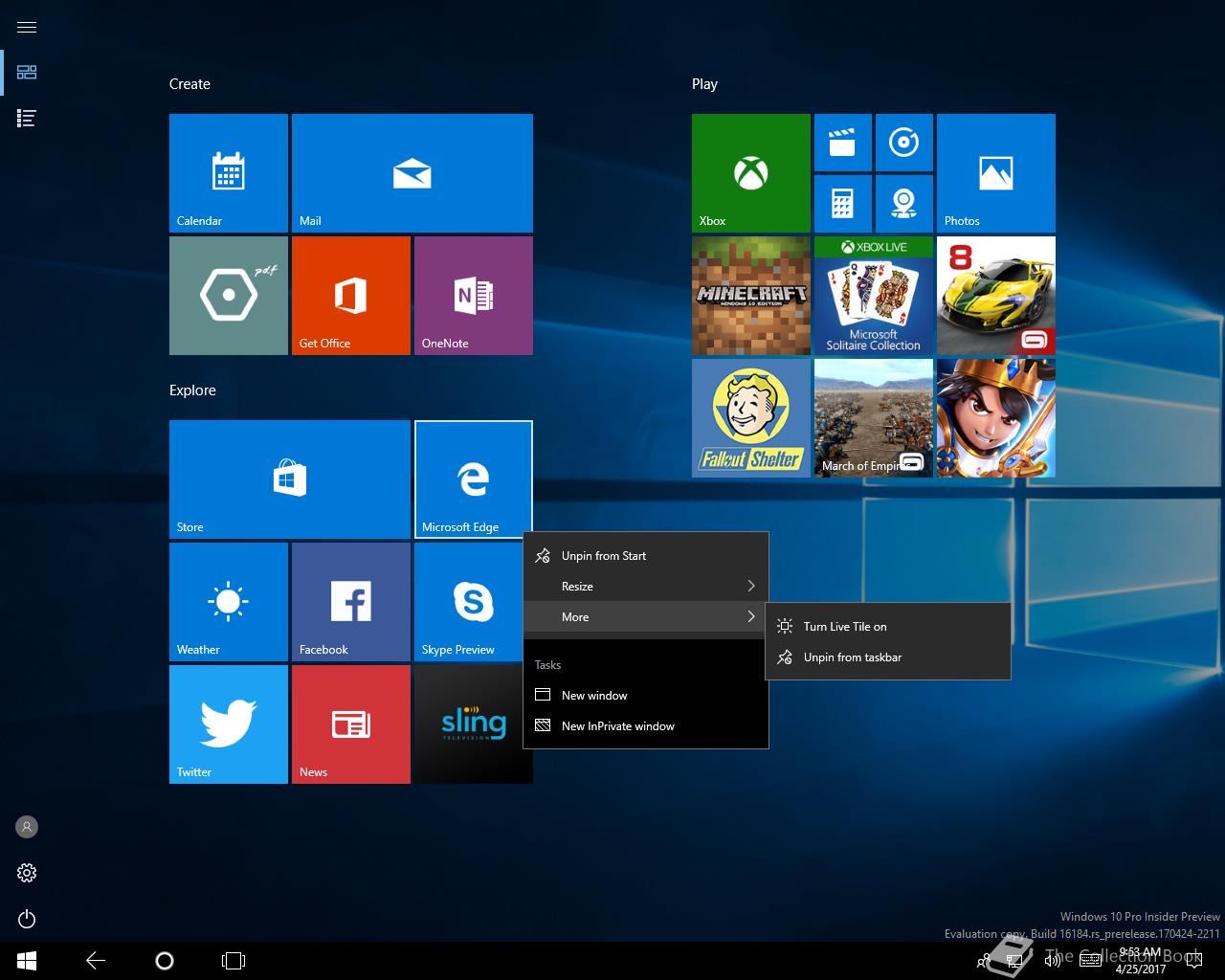Click the Create group heading

pos(189,84)
